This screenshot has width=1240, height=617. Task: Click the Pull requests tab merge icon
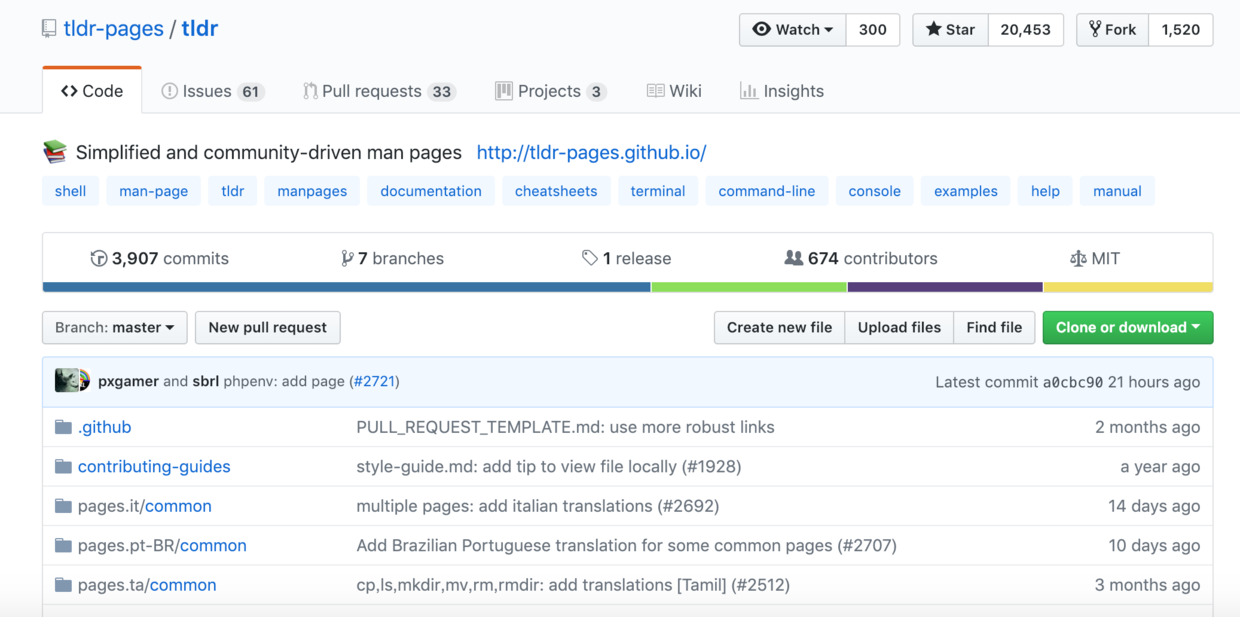tap(310, 91)
